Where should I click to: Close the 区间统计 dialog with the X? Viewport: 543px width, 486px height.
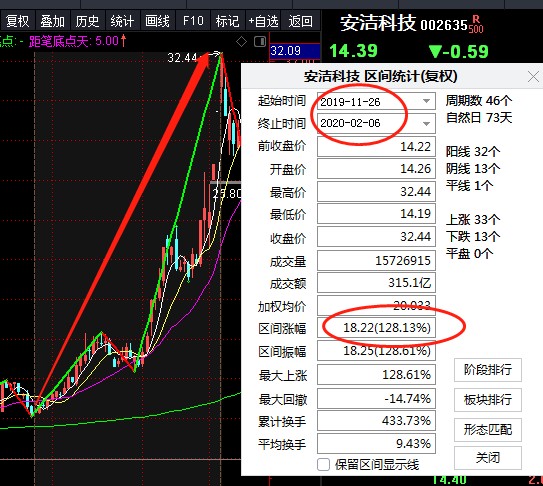[533, 77]
